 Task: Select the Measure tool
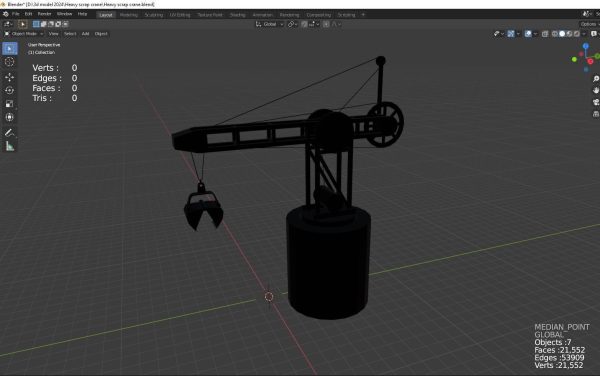click(x=10, y=146)
